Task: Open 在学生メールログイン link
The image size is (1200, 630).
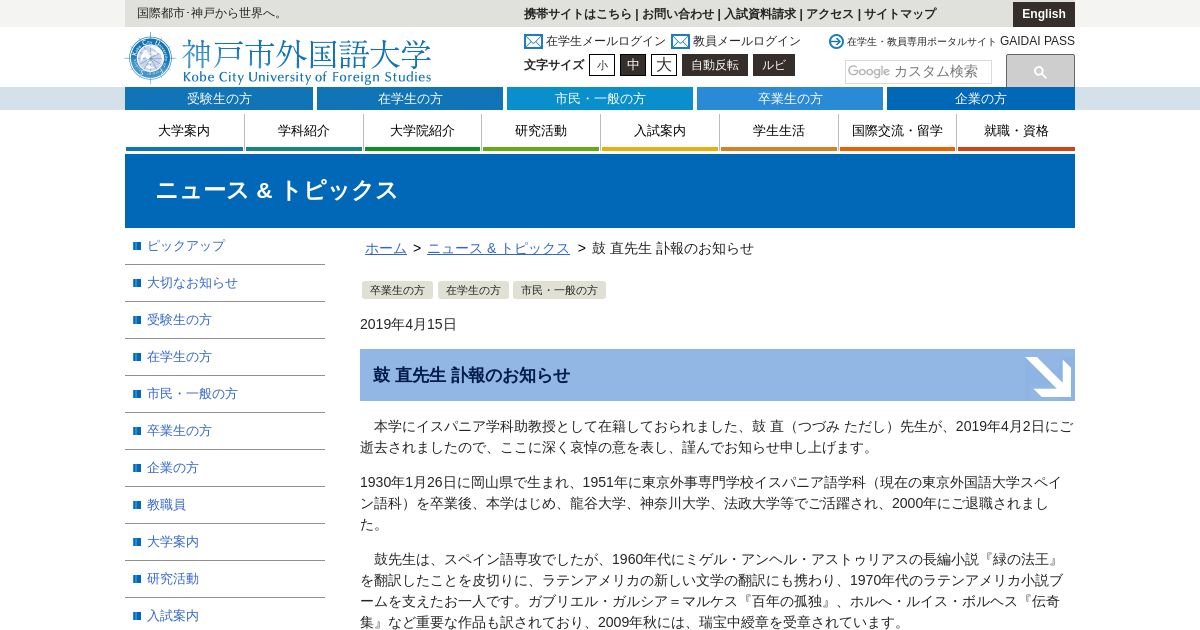Action: pos(606,41)
